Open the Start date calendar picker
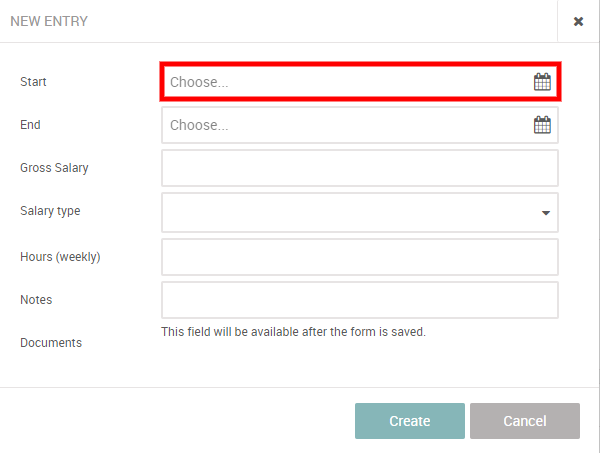 tap(542, 82)
